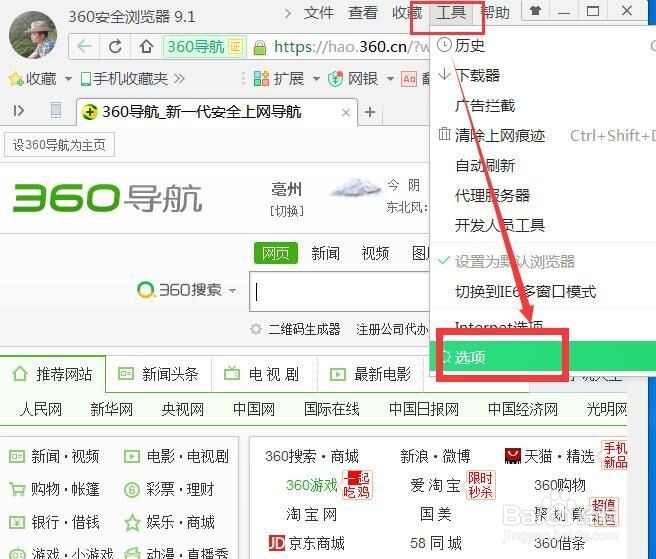This screenshot has width=656, height=559.
Task: Open the 文件 menu
Action: pos(319,13)
